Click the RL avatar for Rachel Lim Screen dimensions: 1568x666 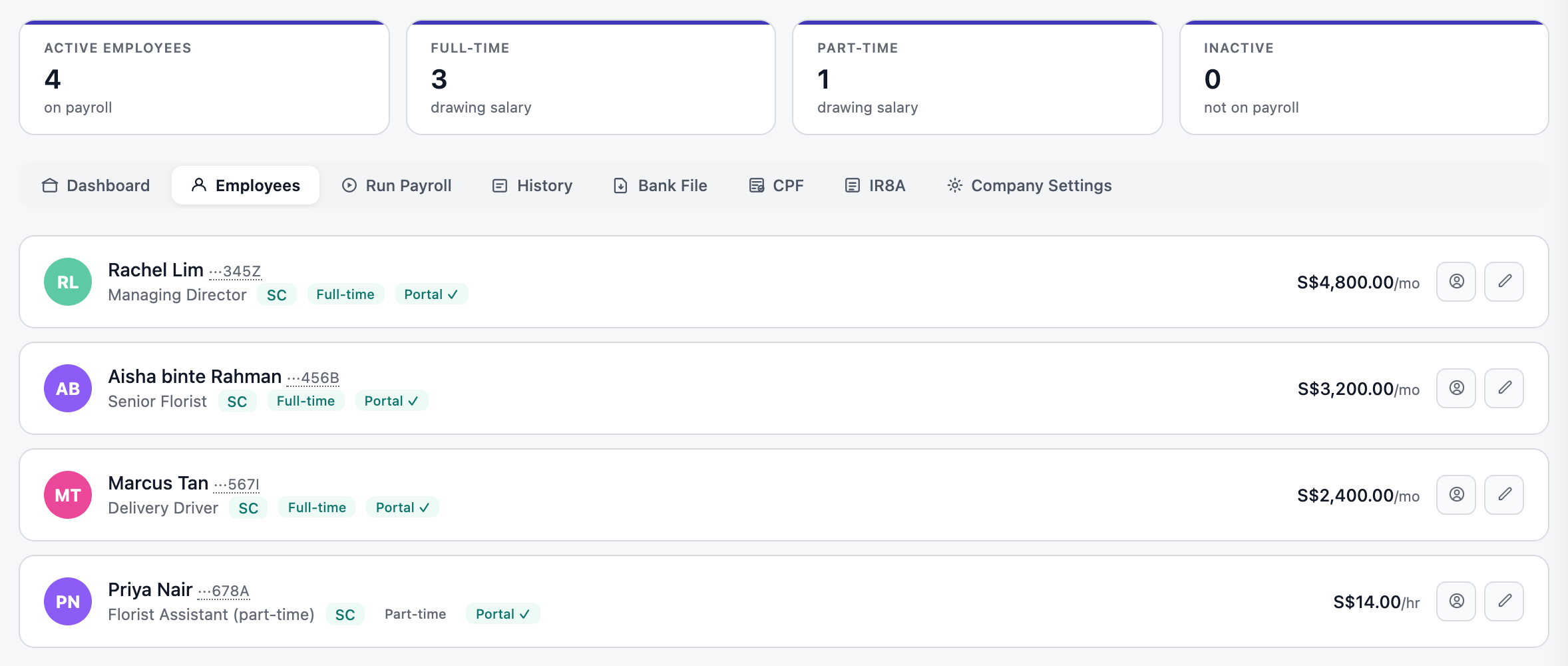point(68,282)
